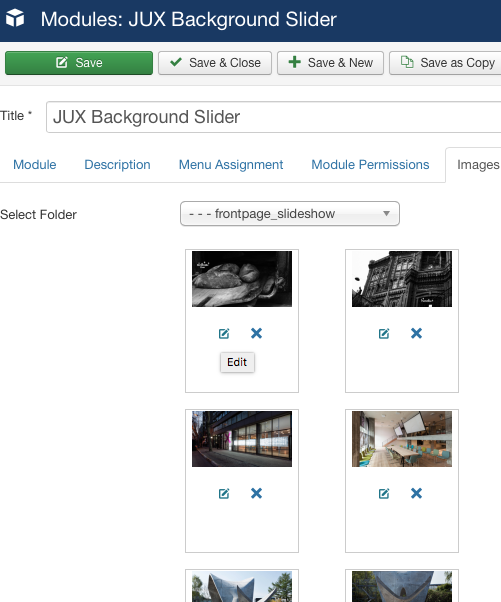The width and height of the screenshot is (501, 602).
Task: Click the Title input field
Action: click(273, 117)
